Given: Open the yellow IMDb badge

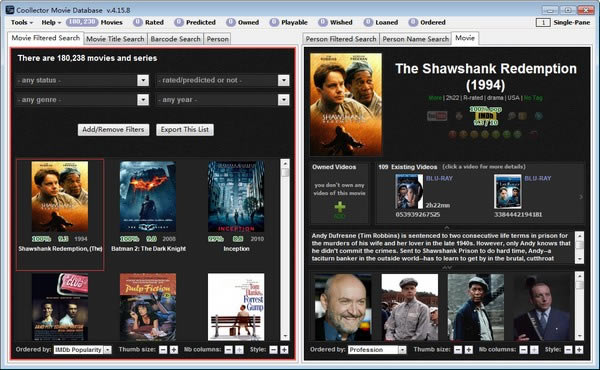Looking at the screenshot, I should pos(486,116).
